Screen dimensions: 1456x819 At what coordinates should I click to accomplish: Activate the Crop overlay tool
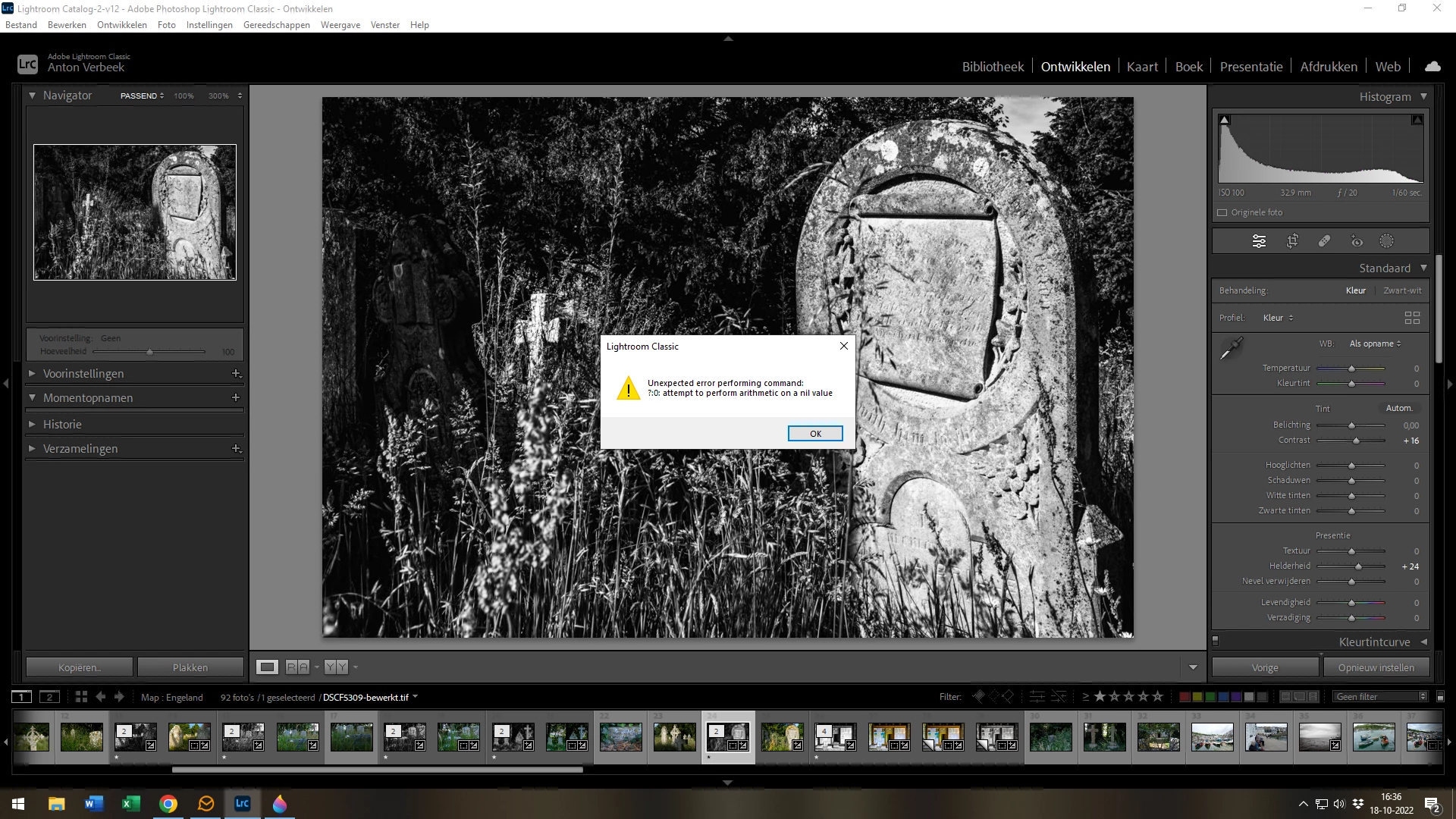coord(1292,241)
